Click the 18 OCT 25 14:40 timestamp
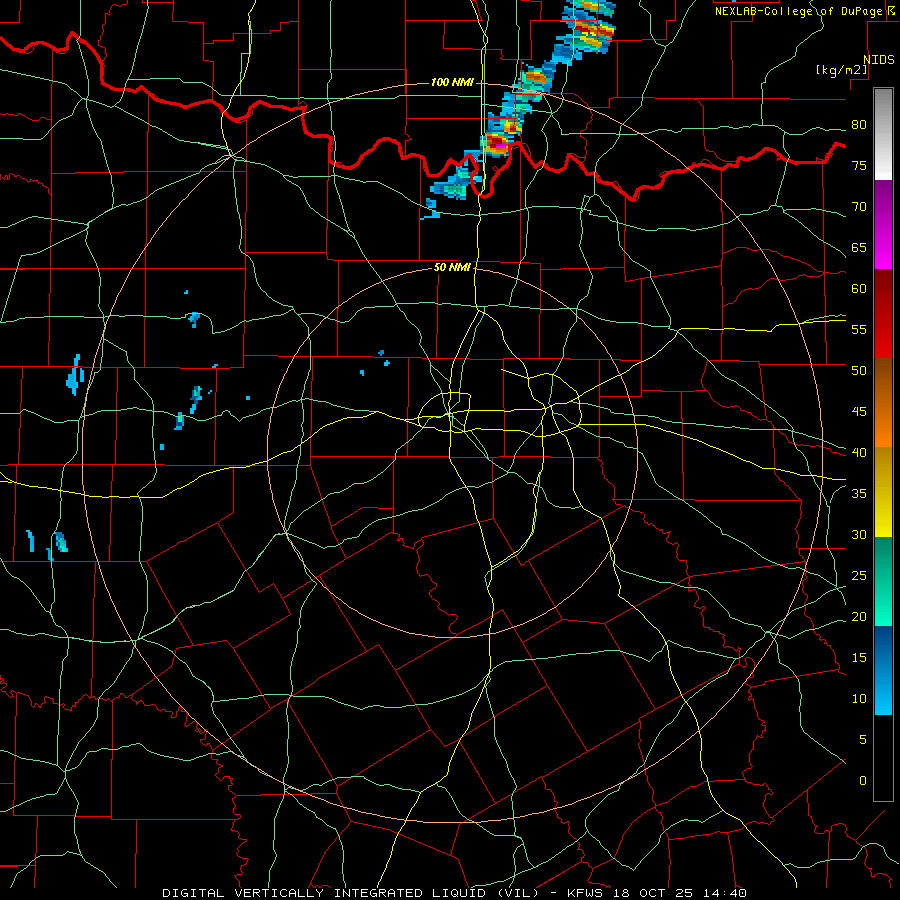This screenshot has height=900, width=900. click(681, 893)
